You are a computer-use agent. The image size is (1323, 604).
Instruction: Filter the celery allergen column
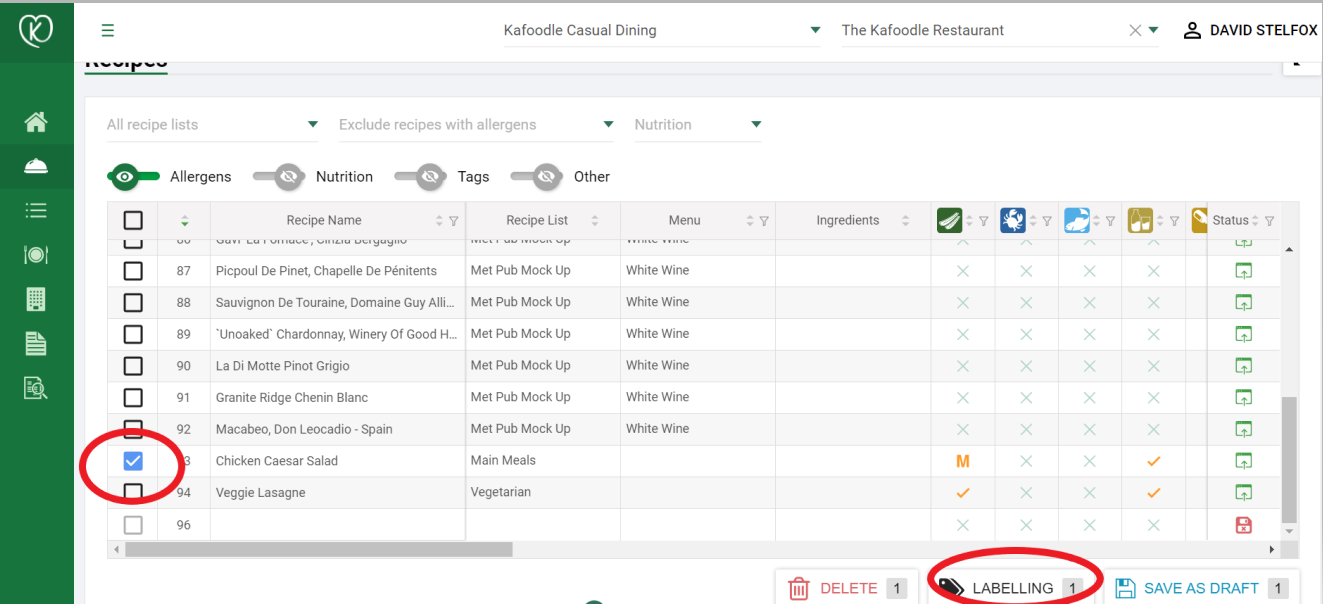(983, 221)
